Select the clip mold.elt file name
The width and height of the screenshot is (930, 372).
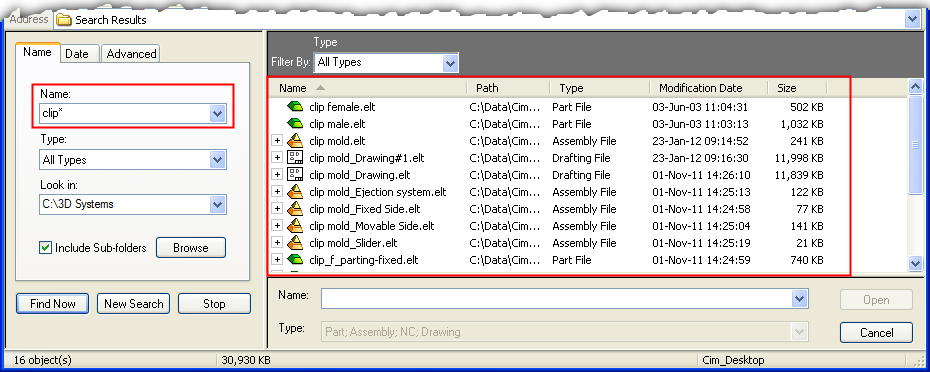337,141
